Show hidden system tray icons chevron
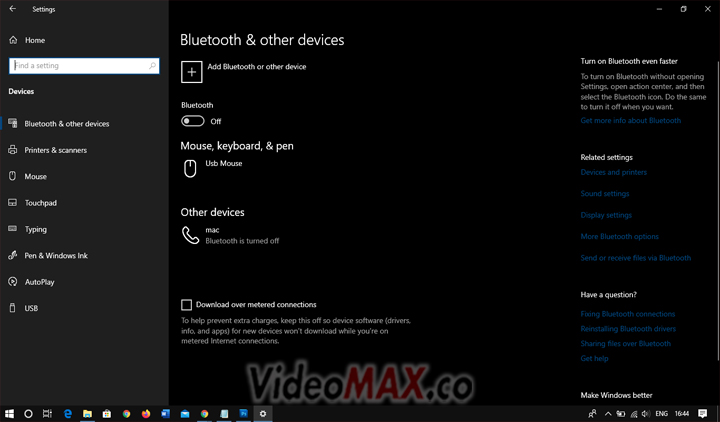The height and width of the screenshot is (422, 720). tap(608, 414)
